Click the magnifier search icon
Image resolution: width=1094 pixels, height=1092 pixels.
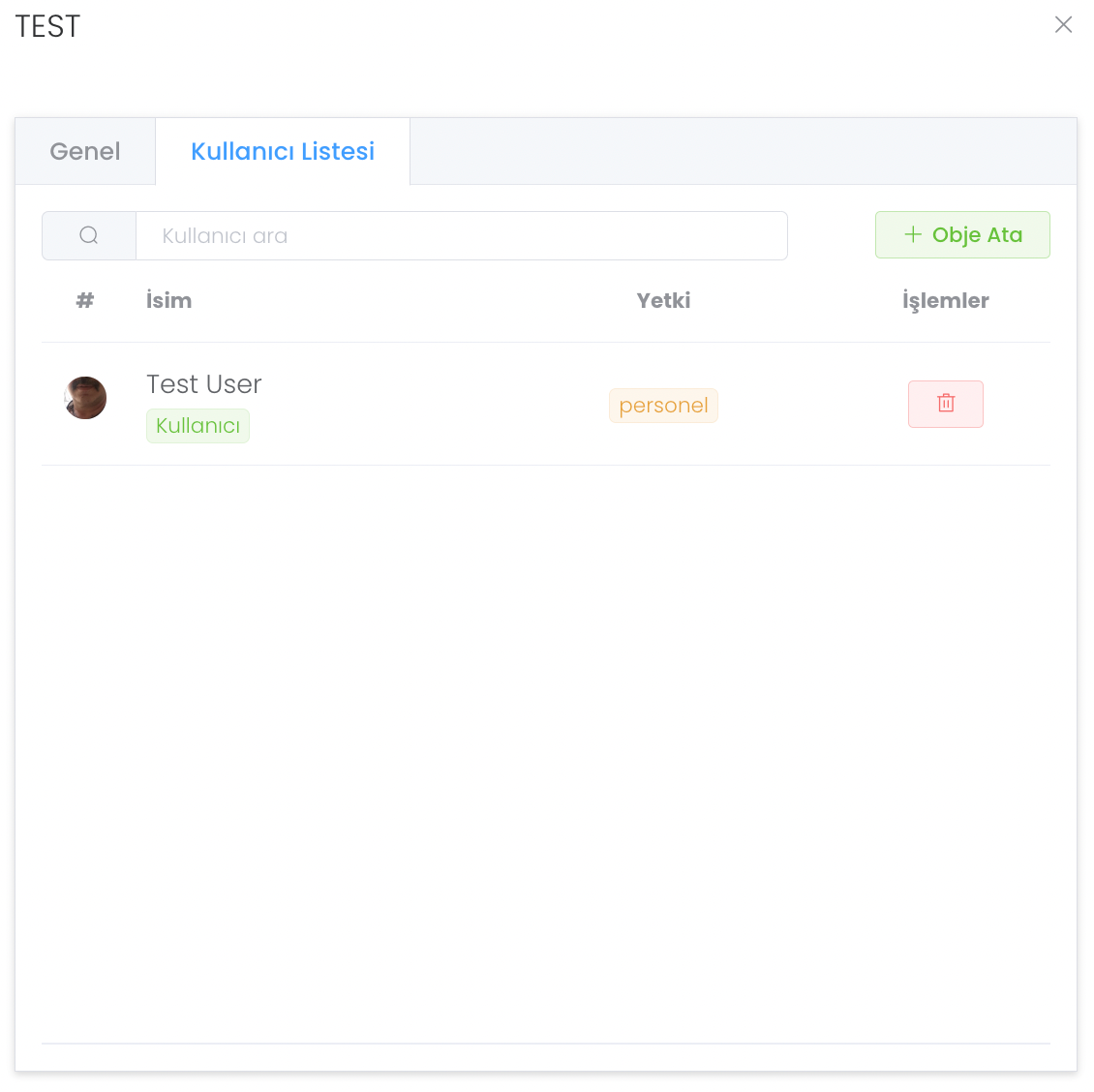click(89, 235)
